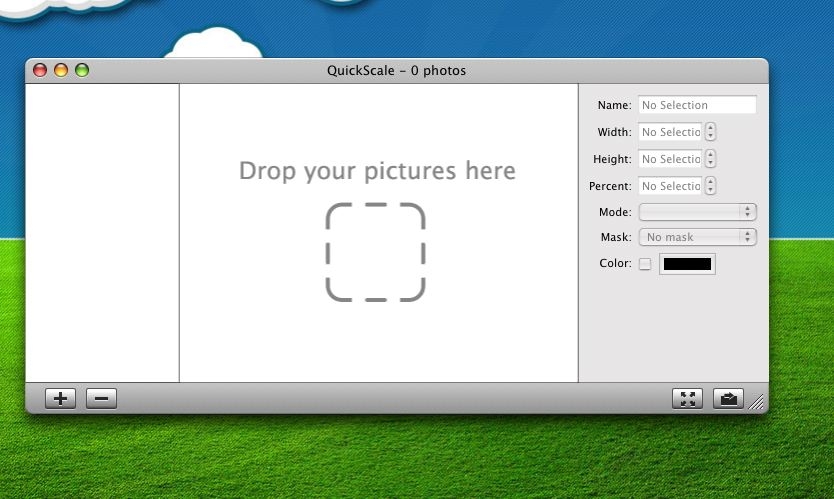Viewport: 834px width, 499px height.
Task: Click the export folder icon button
Action: 728,398
